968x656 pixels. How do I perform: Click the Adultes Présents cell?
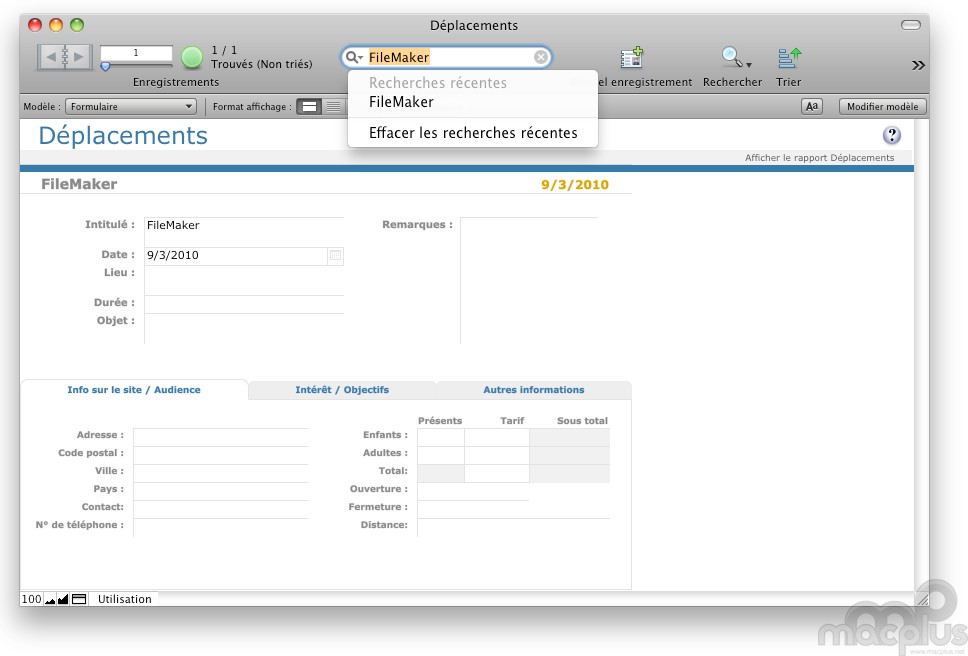[x=441, y=455]
